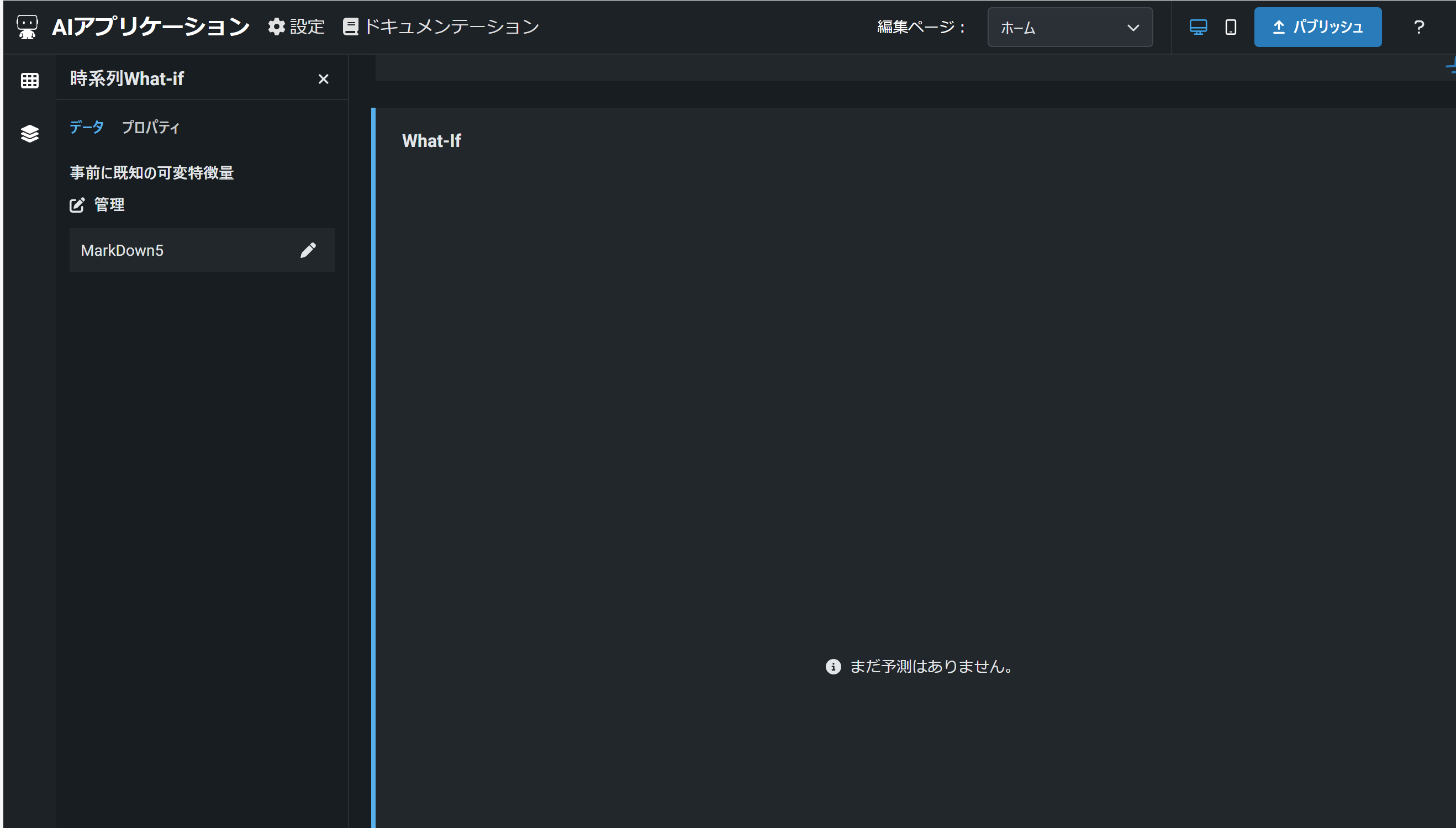Image resolution: width=1456 pixels, height=828 pixels.
Task: Open 設定 settings gear
Action: click(x=296, y=27)
